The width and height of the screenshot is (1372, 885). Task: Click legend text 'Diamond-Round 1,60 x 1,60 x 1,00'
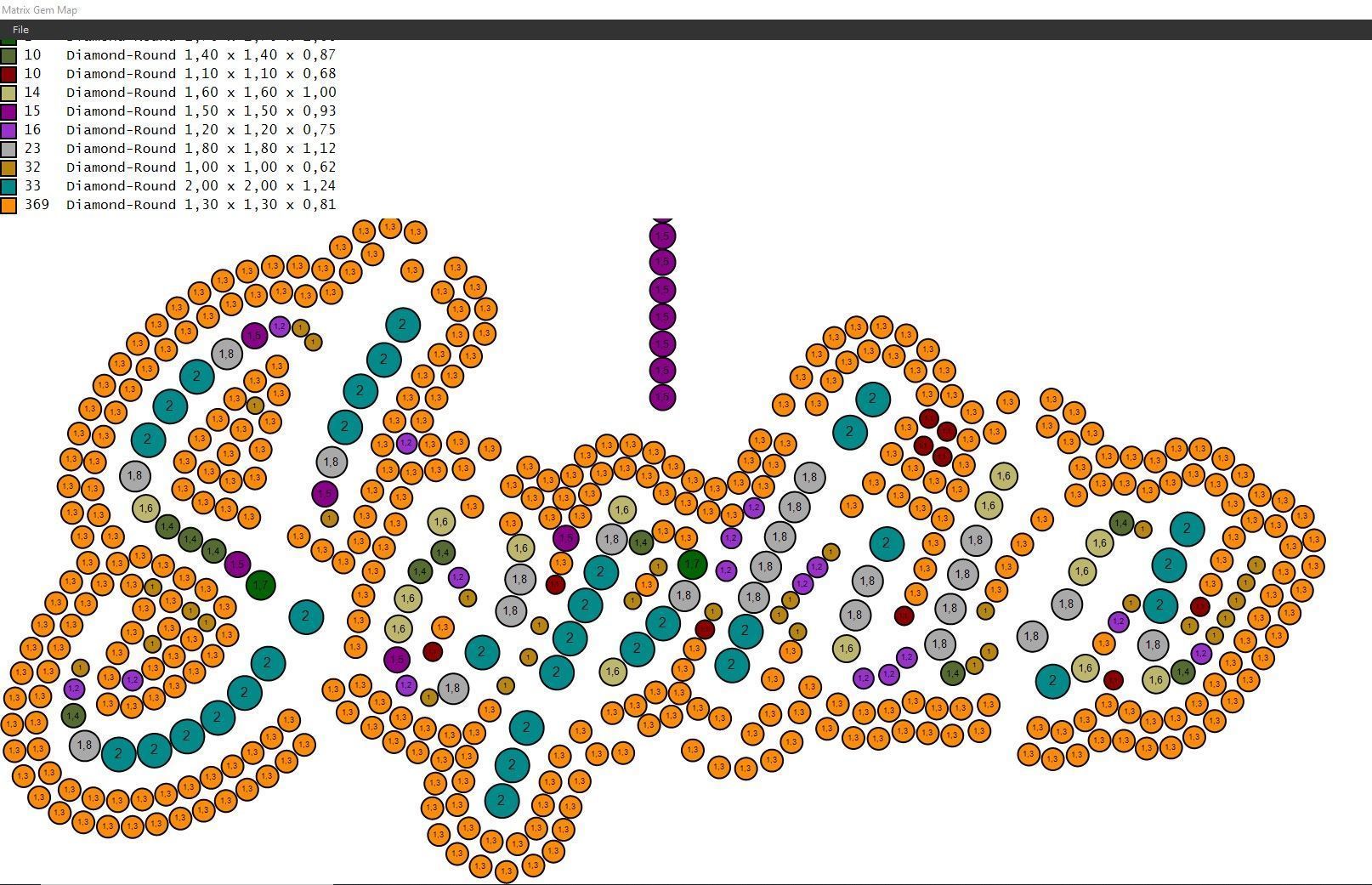(x=201, y=93)
